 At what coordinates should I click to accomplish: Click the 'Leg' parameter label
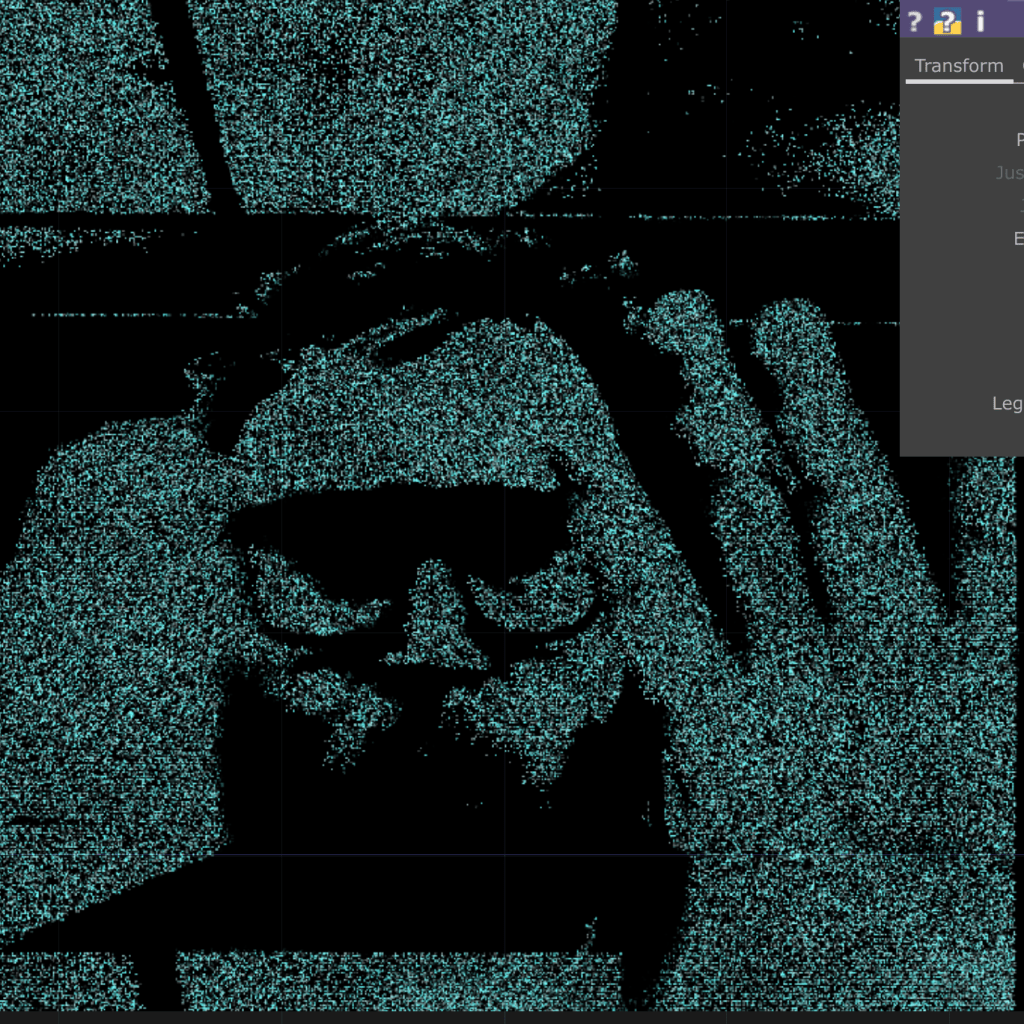tap(1007, 403)
